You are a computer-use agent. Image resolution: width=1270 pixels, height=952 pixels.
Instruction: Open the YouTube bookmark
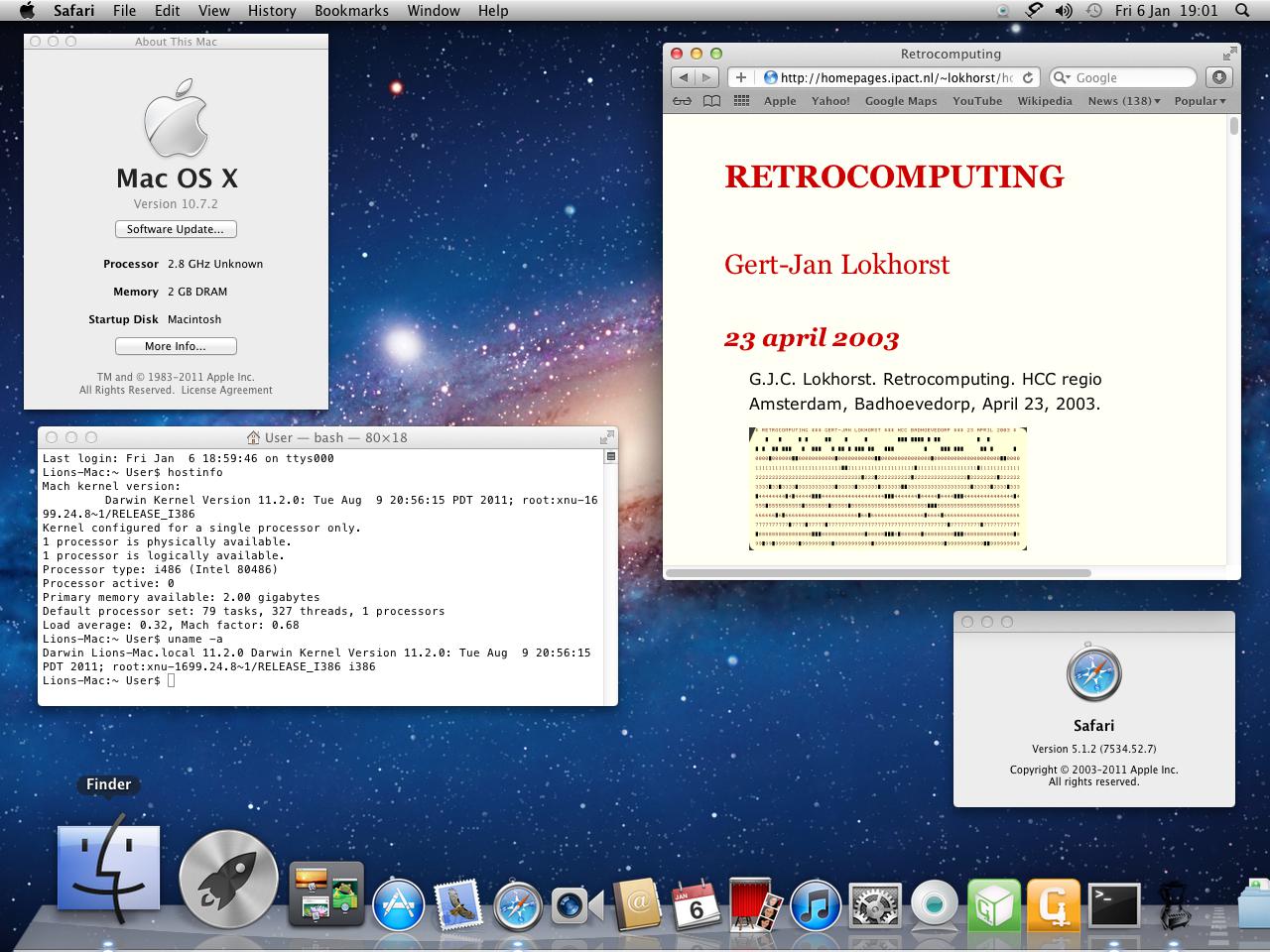click(977, 101)
